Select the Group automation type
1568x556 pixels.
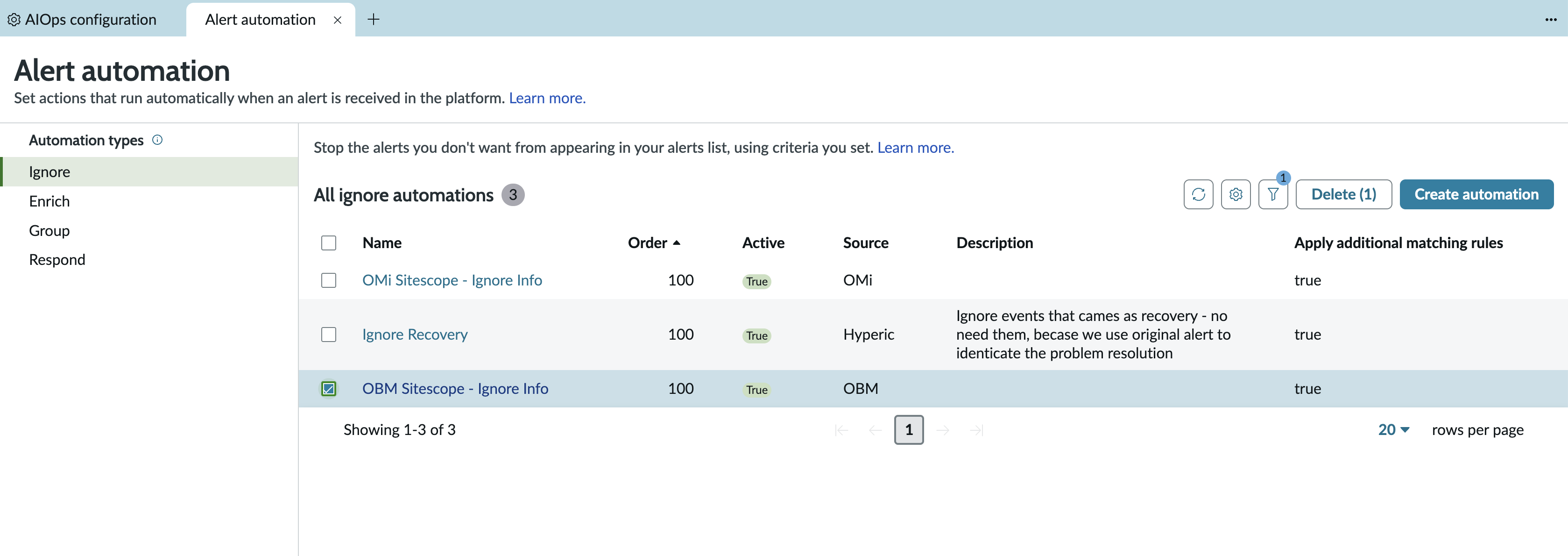coord(150,230)
